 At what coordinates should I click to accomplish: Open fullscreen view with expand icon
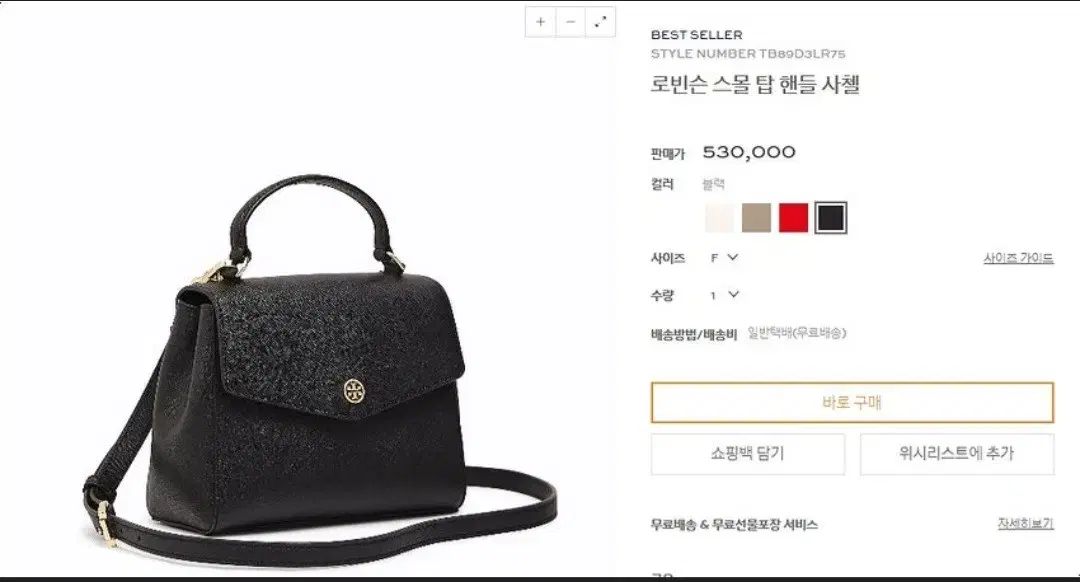(x=600, y=22)
